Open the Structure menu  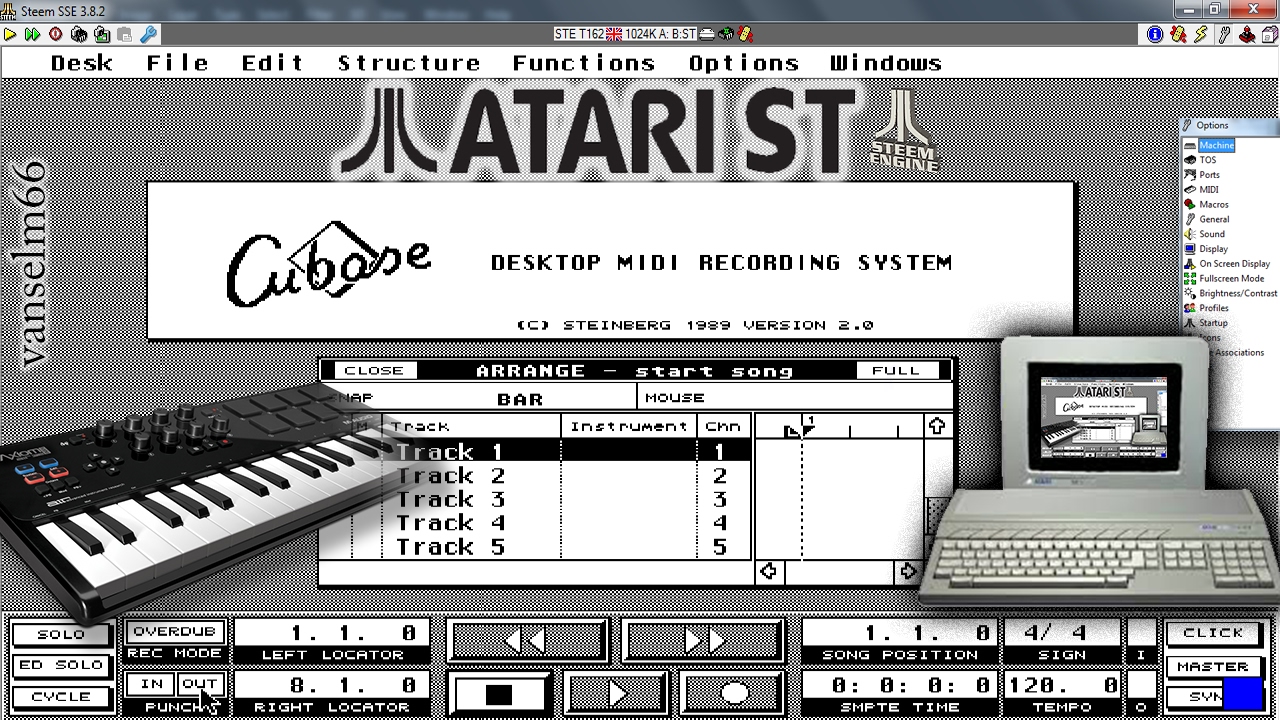pyautogui.click(x=409, y=63)
